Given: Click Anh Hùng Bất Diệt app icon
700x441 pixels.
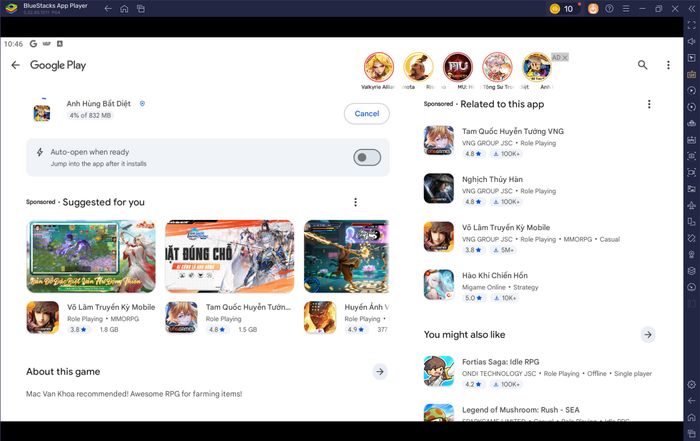Looking at the screenshot, I should 42,112.
